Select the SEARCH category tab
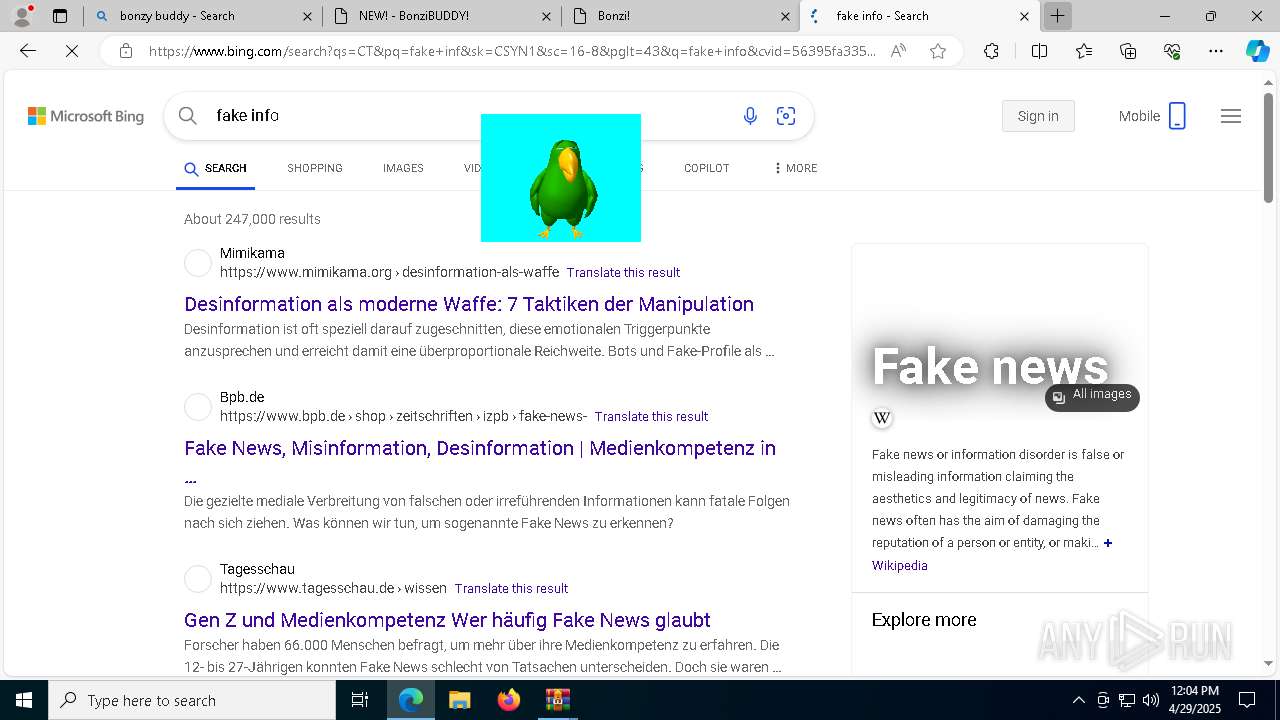Image resolution: width=1280 pixels, height=720 pixels. point(216,168)
